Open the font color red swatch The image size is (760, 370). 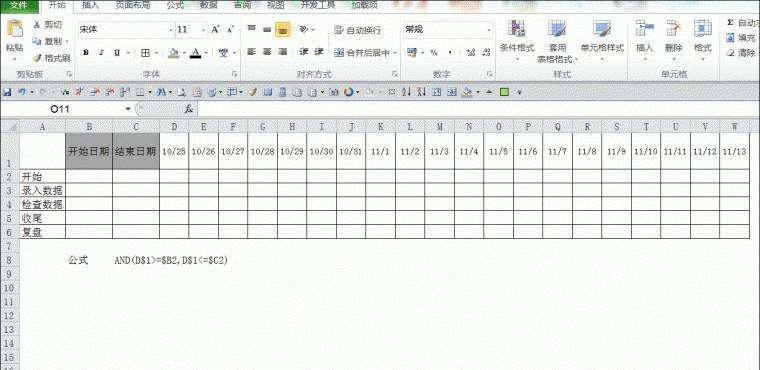[x=195, y=53]
